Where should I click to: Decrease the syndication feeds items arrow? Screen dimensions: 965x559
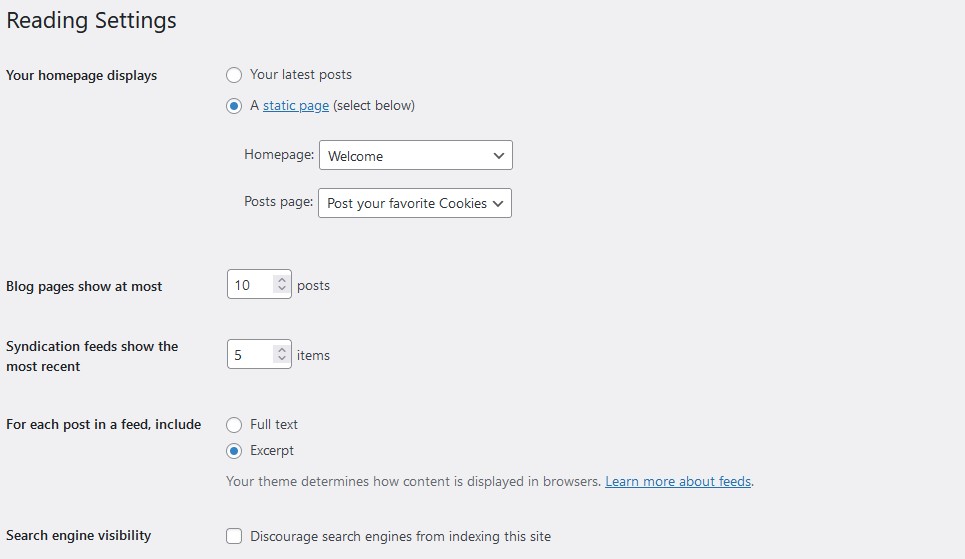282,360
